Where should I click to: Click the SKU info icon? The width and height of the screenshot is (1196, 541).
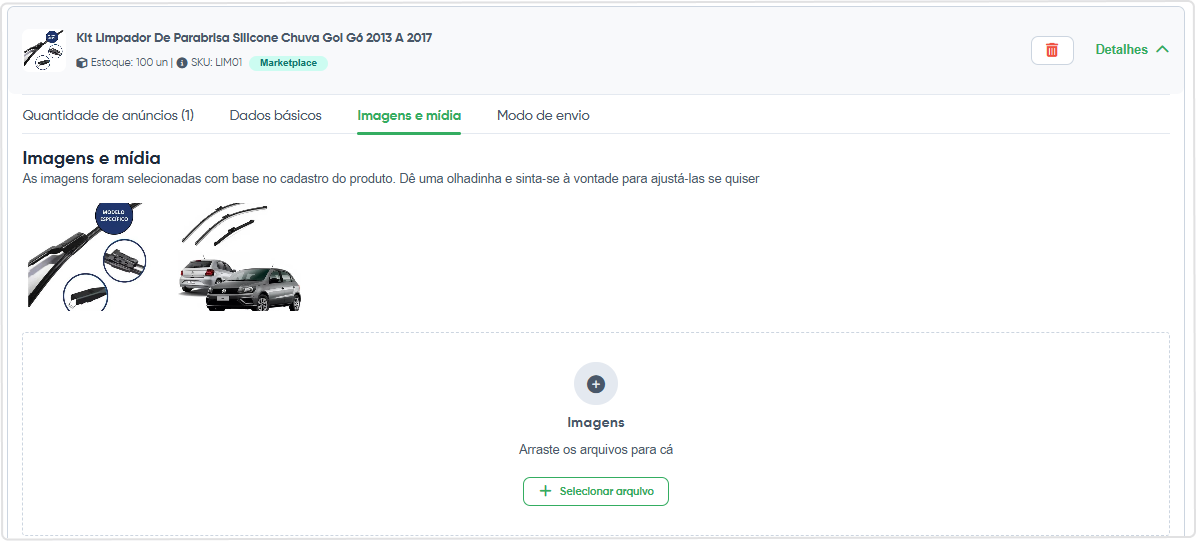[x=182, y=63]
